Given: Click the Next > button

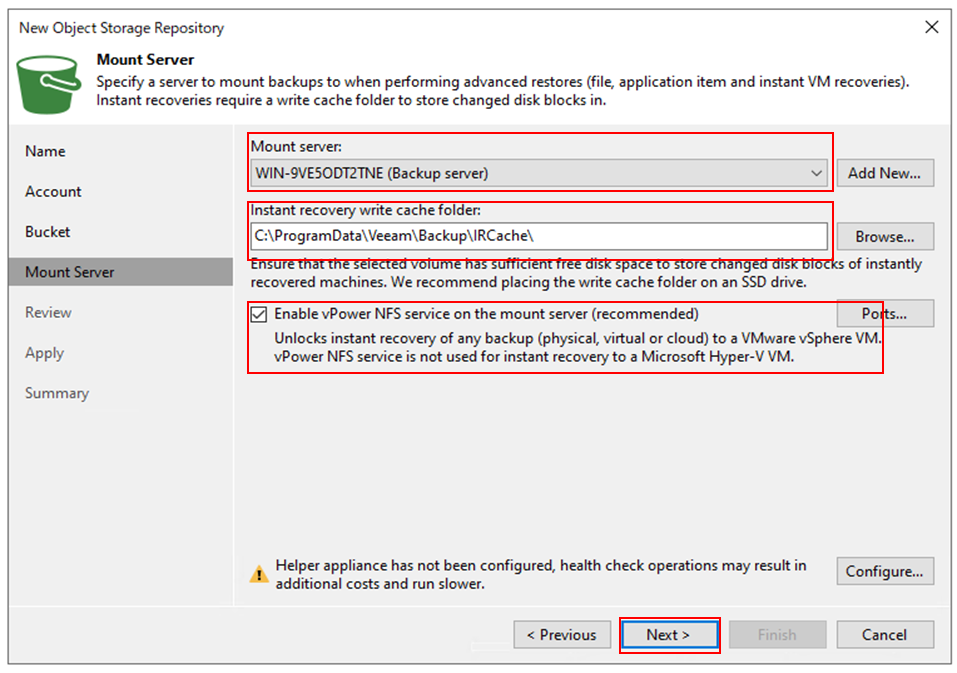Looking at the screenshot, I should click(x=669, y=635).
